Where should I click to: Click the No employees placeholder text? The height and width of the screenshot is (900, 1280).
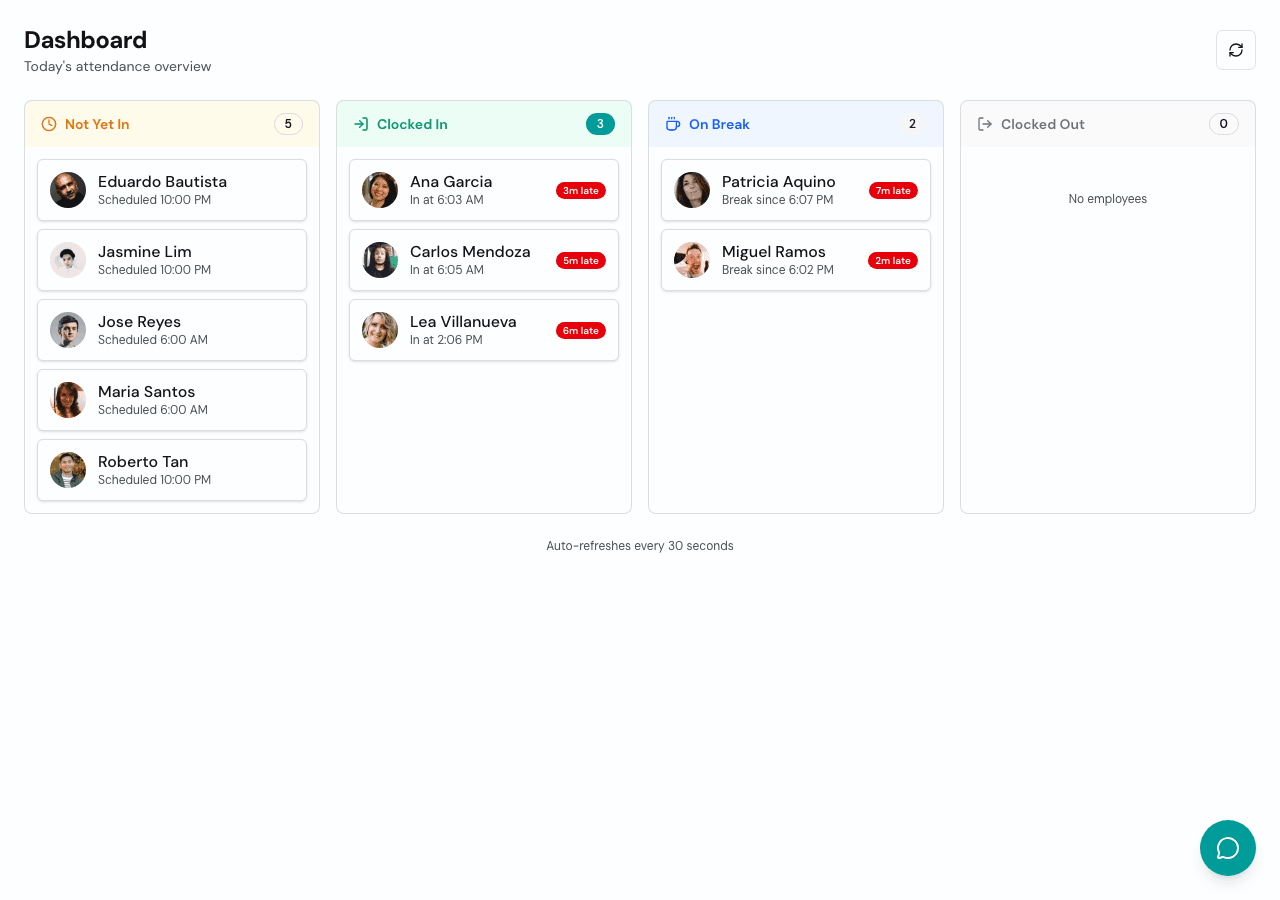pyautogui.click(x=1107, y=198)
